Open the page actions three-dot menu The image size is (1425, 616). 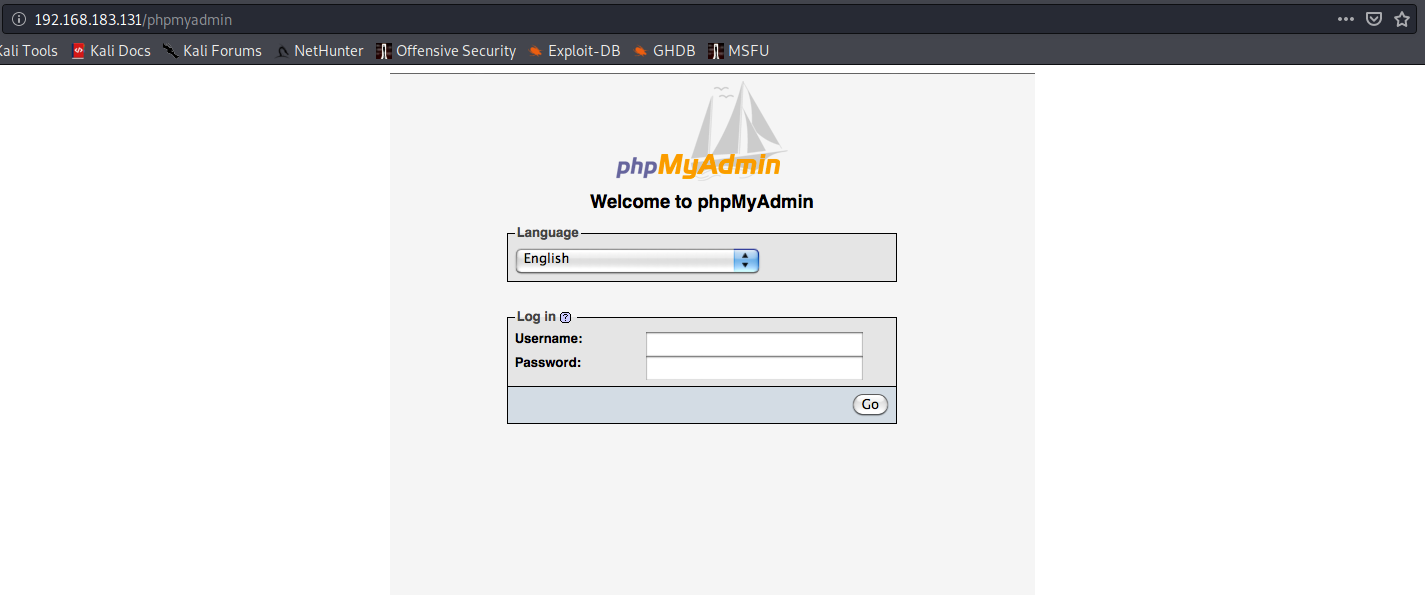pyautogui.click(x=1346, y=19)
